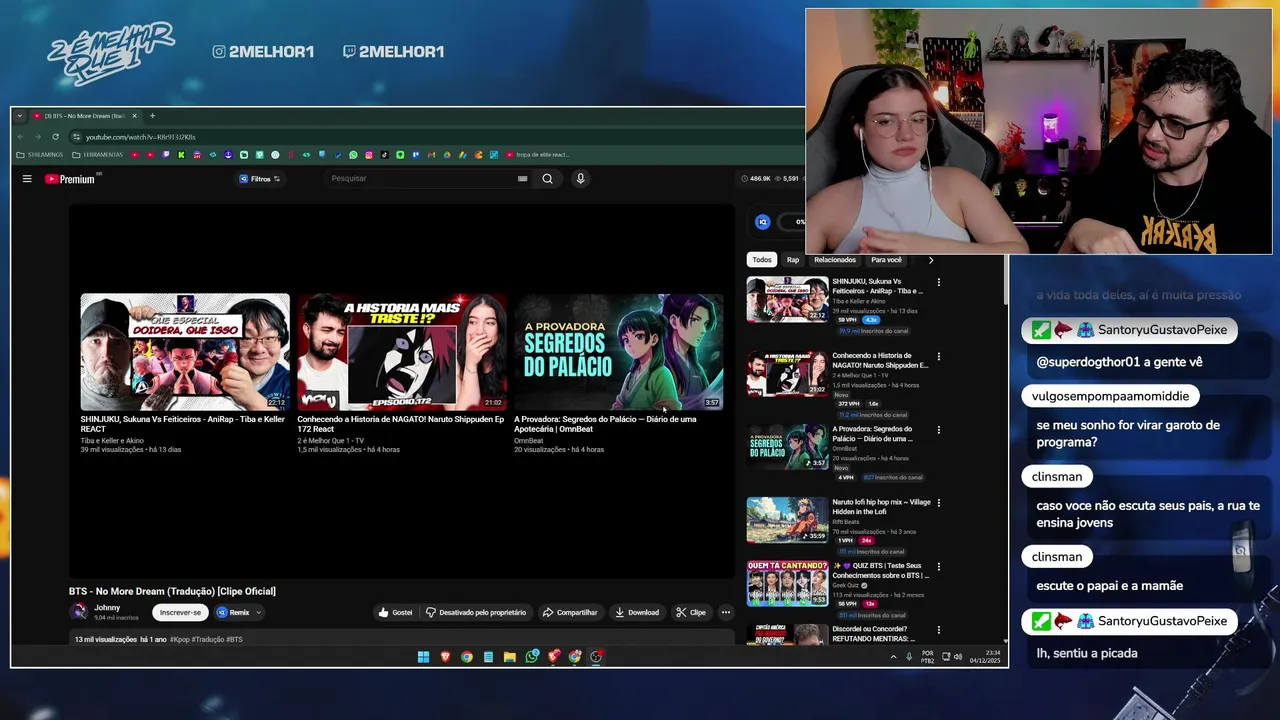This screenshot has width=1280, height=720.
Task: Open options for A Provadora sidebar video
Action: [938, 430]
